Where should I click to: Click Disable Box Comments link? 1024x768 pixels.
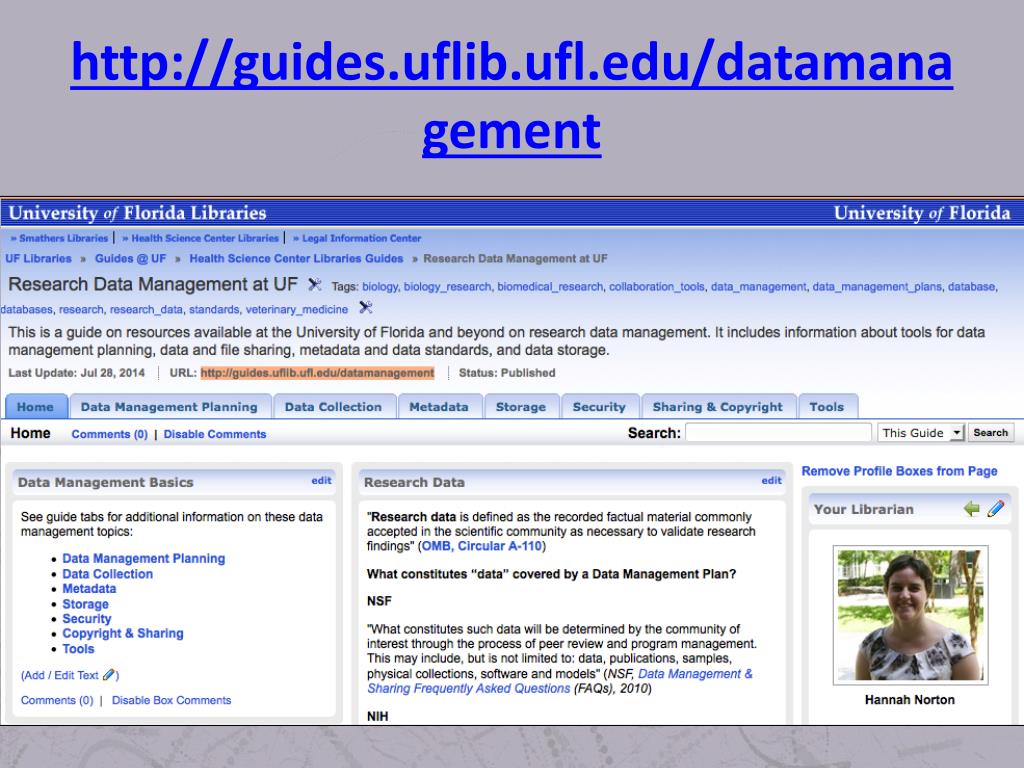coord(171,700)
